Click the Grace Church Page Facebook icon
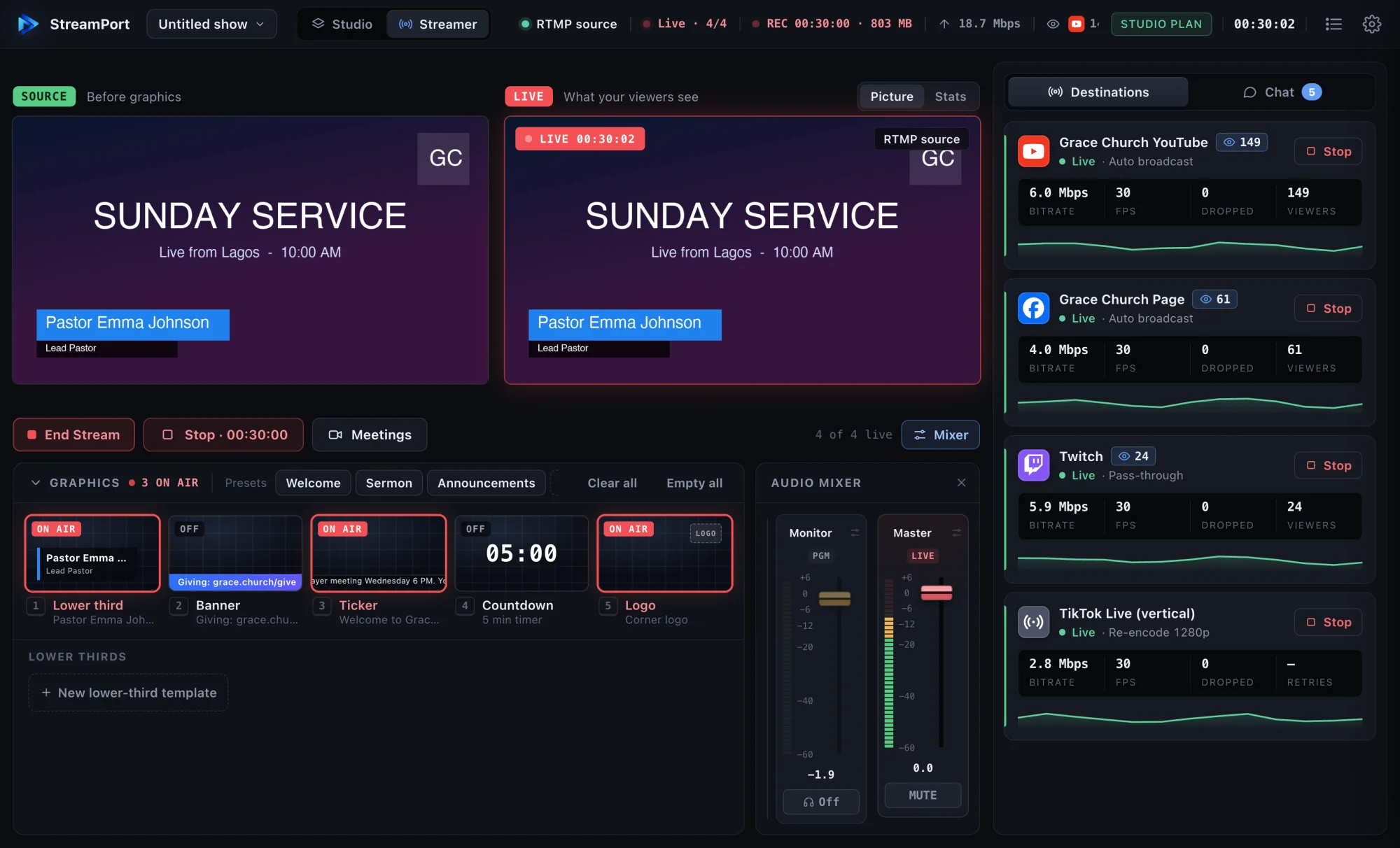Viewport: 1400px width, 848px height. pyautogui.click(x=1033, y=308)
